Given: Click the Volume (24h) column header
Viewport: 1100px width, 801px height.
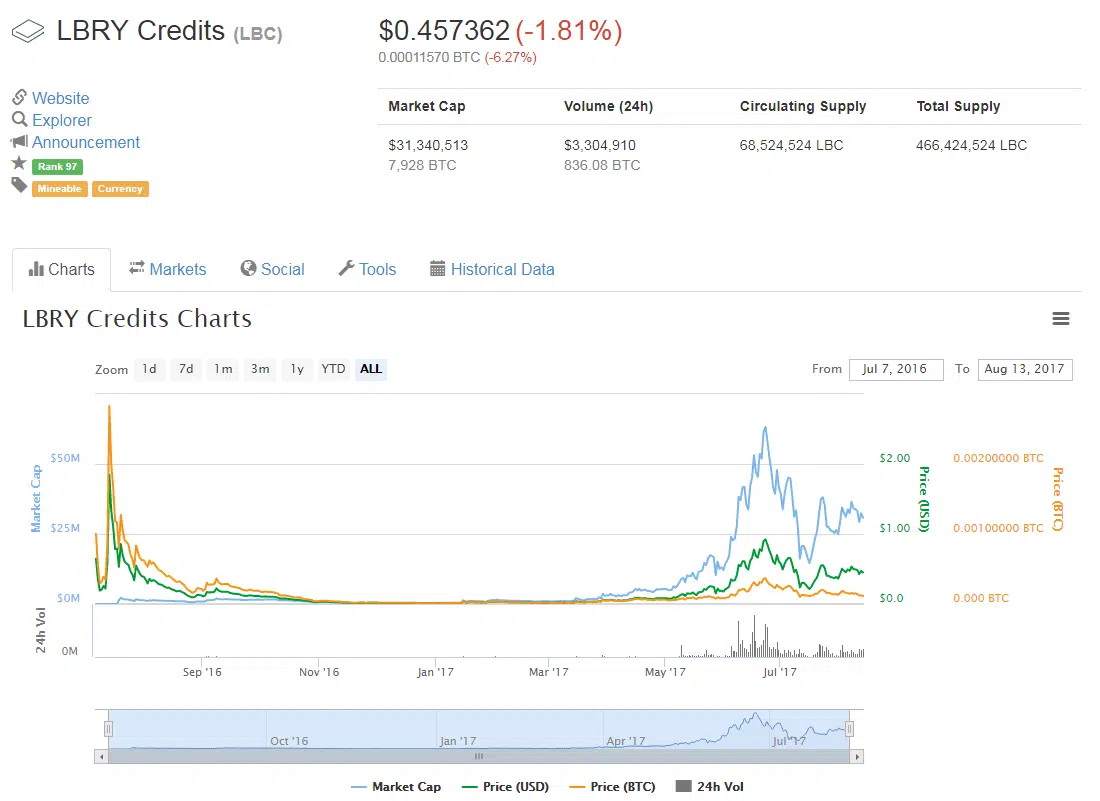Looking at the screenshot, I should coord(608,107).
